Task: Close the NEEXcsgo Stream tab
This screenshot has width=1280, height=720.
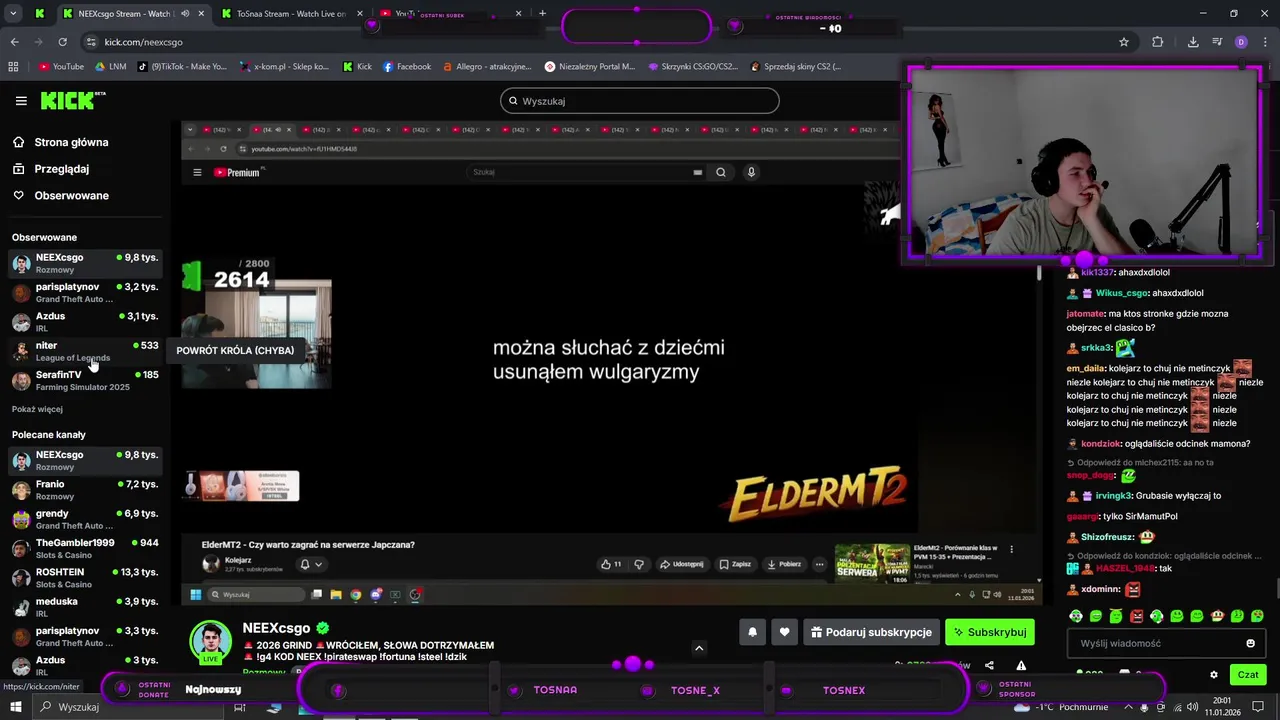Action: pyautogui.click(x=201, y=14)
